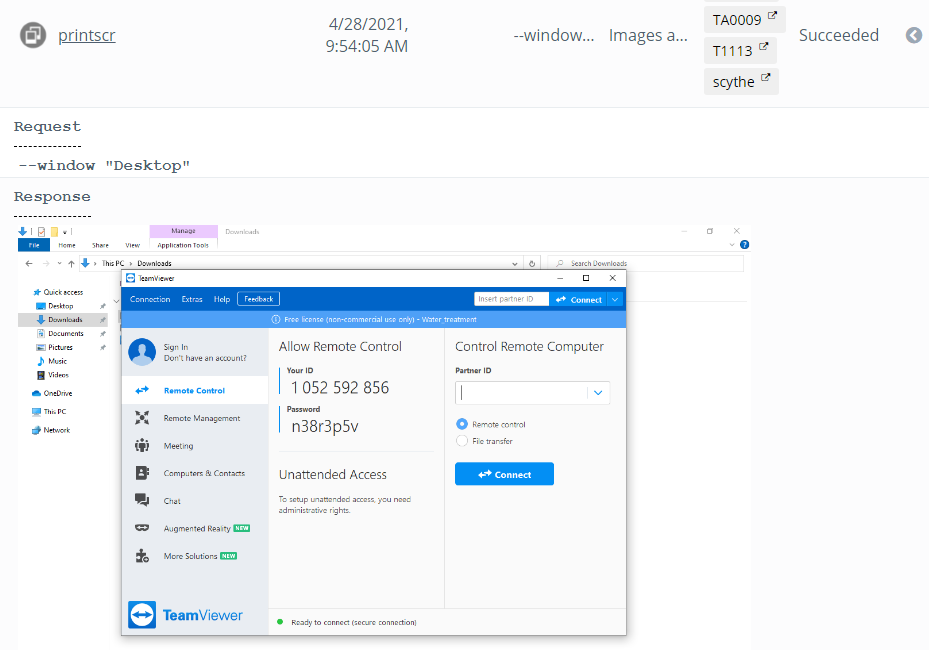Click the Explorer help question mark icon
Viewport: 929px width, 650px height.
coord(745,245)
